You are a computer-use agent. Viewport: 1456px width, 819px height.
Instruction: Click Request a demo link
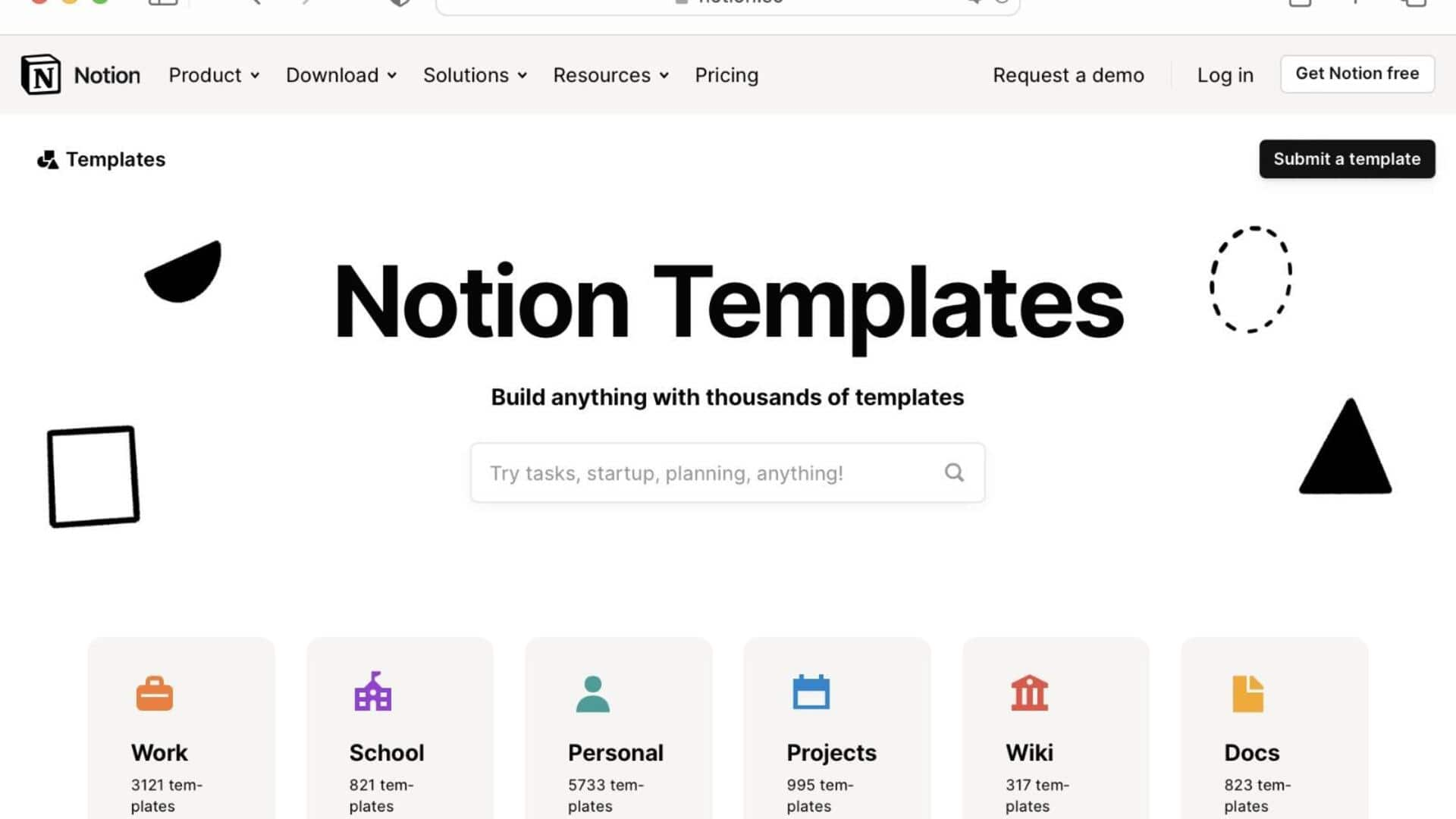pos(1068,74)
